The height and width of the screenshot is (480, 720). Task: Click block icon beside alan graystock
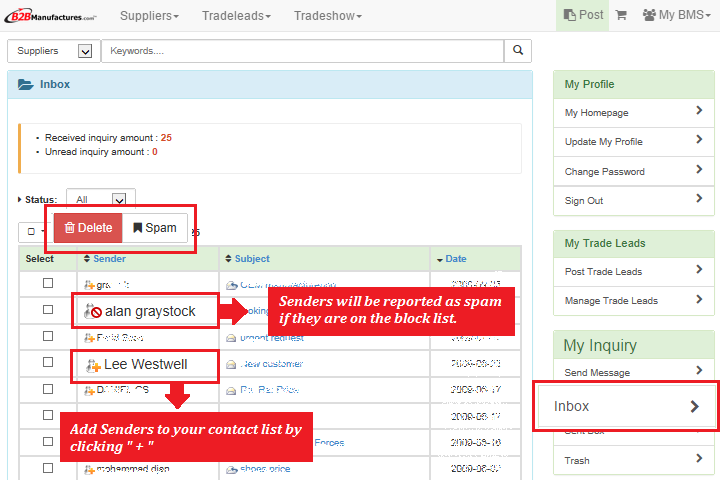point(95,311)
